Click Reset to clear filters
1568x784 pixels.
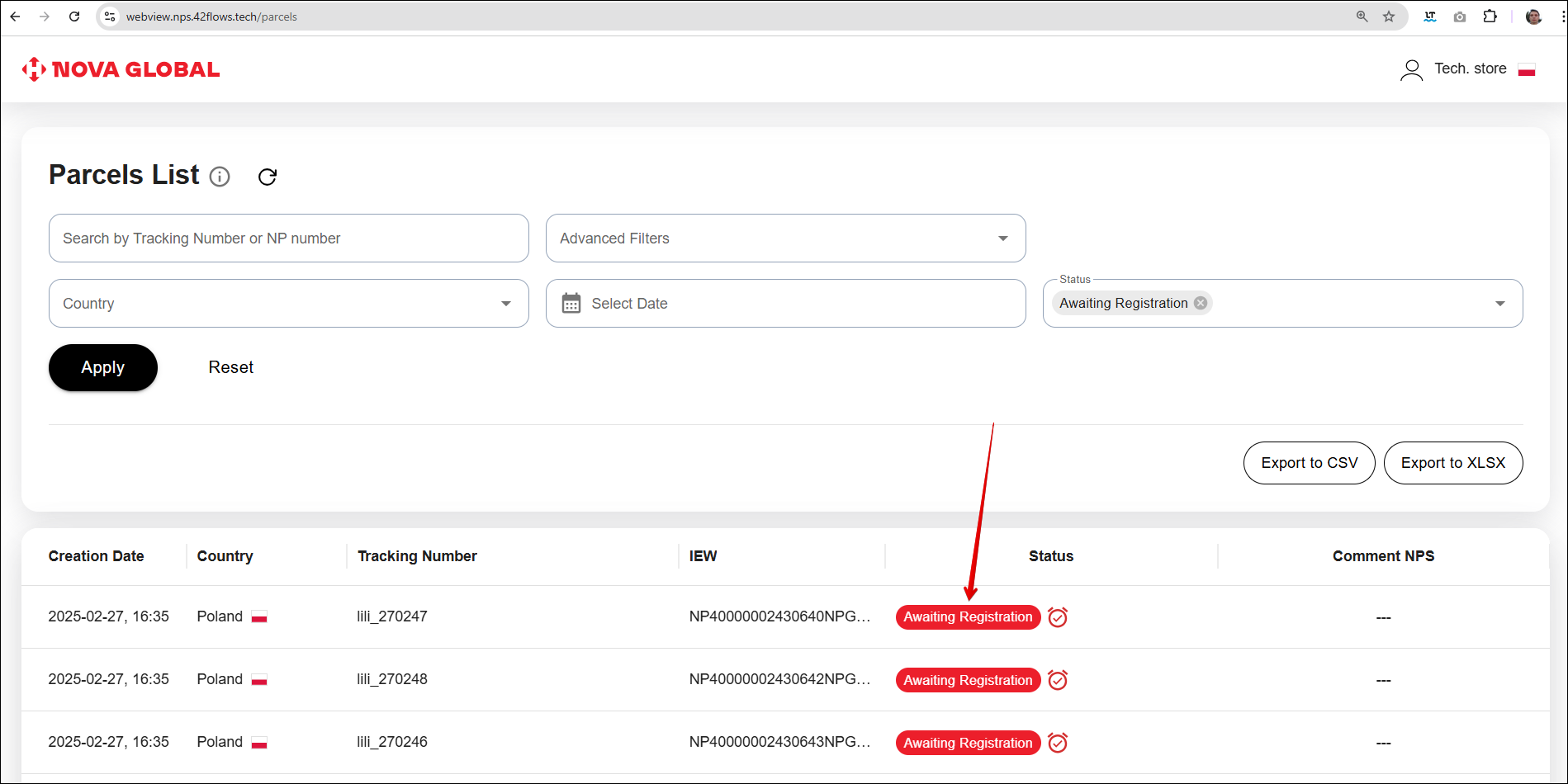pyautogui.click(x=230, y=367)
